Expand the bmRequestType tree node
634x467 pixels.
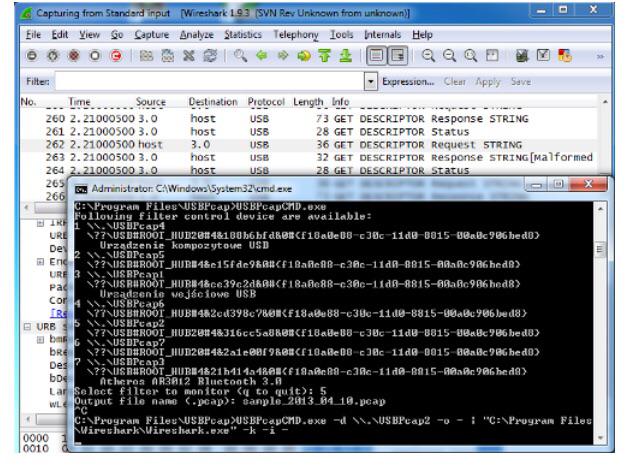coord(40,340)
